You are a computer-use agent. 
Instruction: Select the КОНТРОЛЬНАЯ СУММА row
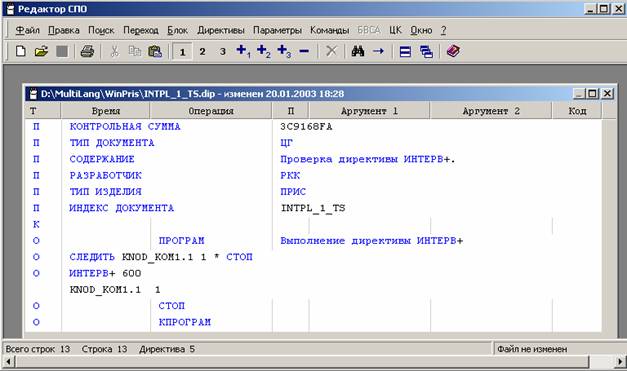point(313,127)
